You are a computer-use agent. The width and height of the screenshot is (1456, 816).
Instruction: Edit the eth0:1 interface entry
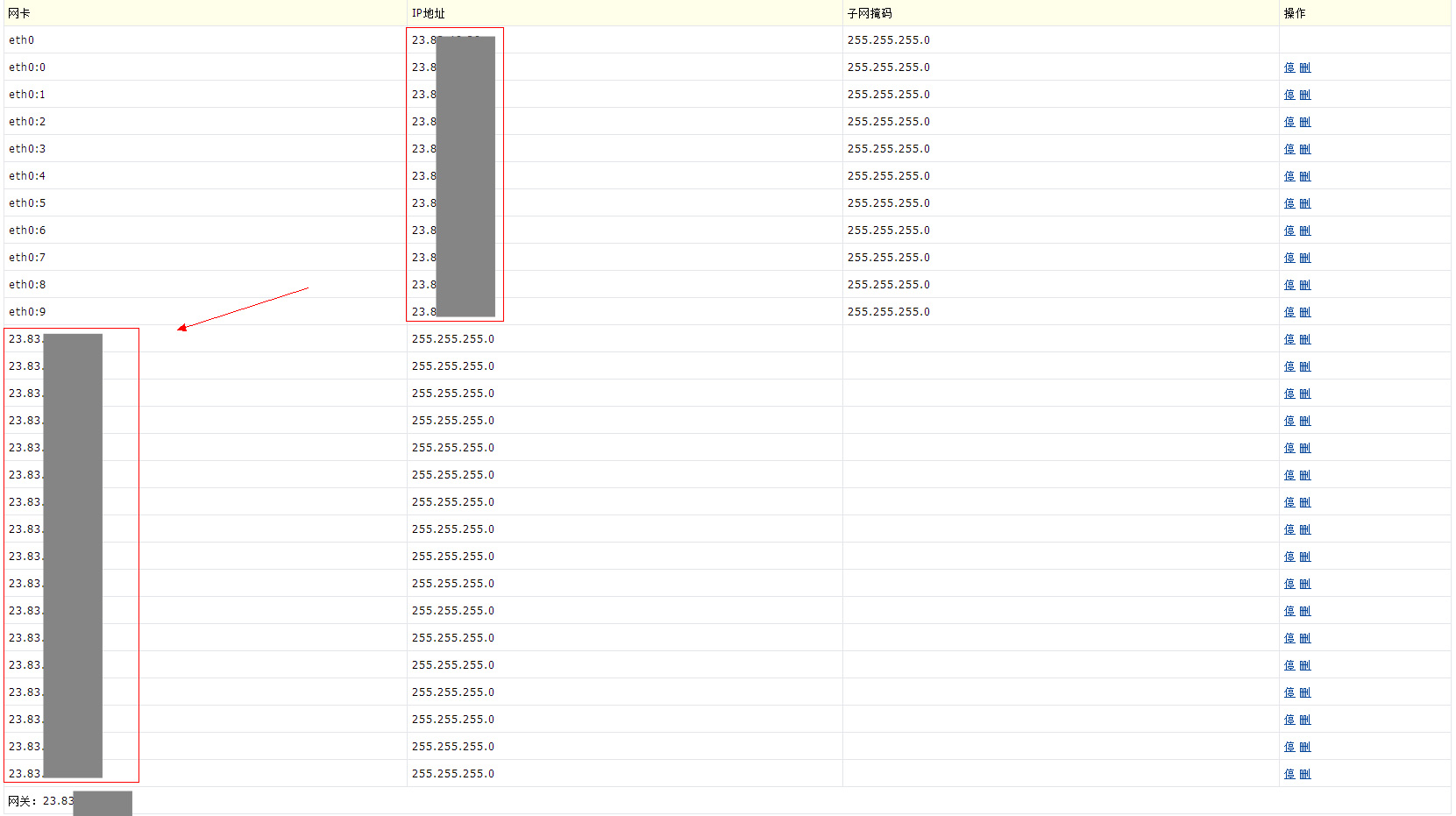pos(1289,95)
